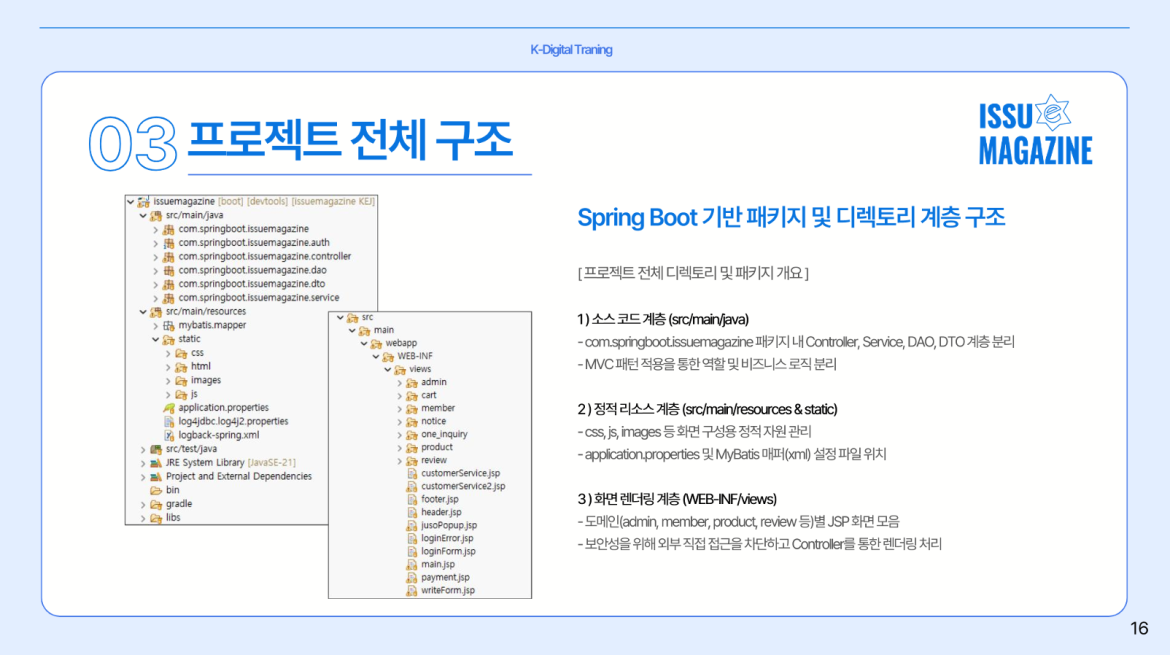
Task: Select the src folder label in webapp tree
Action: click(x=367, y=318)
